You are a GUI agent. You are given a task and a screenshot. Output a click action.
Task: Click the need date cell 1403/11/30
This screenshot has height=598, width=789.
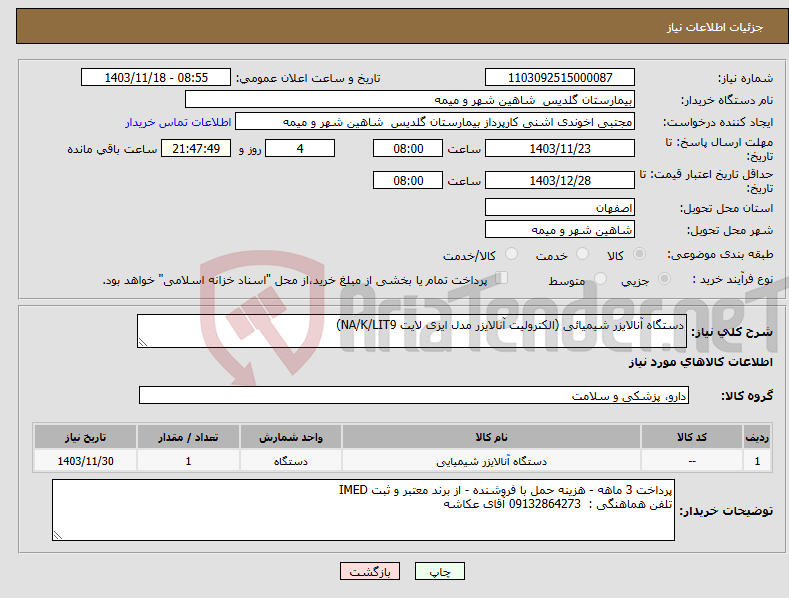point(86,461)
